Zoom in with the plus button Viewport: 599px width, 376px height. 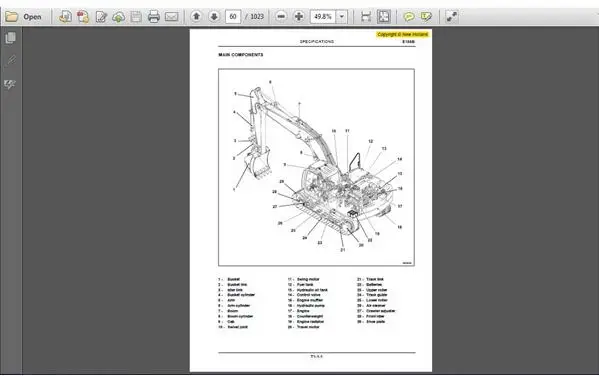[299, 16]
